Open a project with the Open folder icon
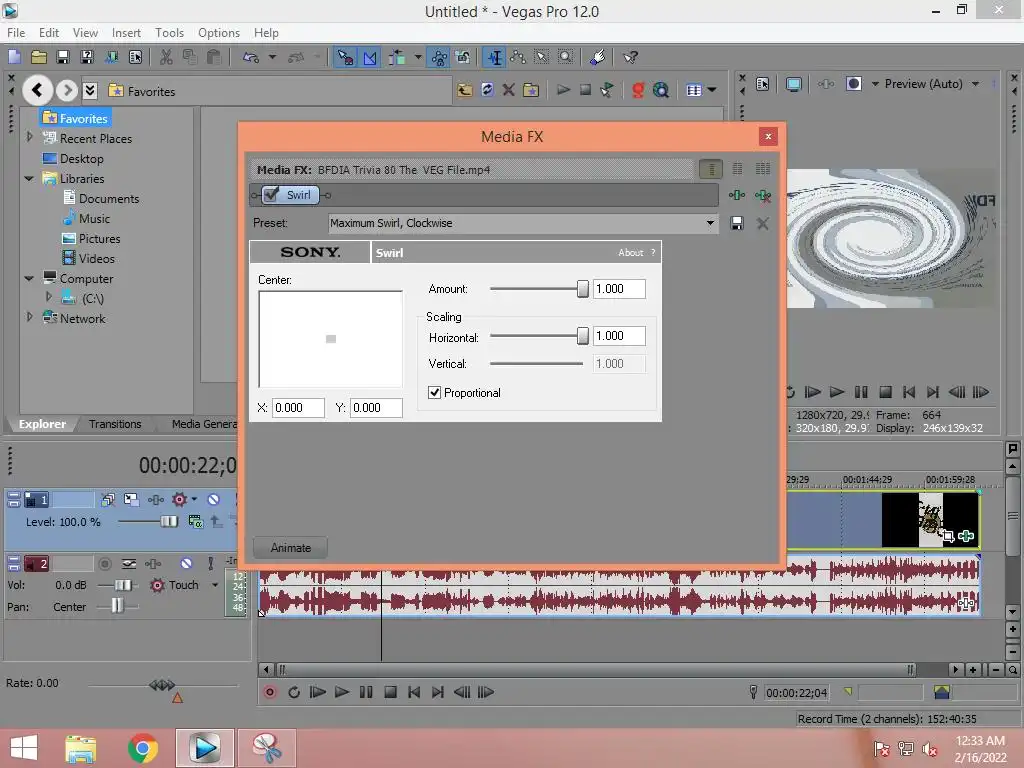Screen dimensions: 1024x768 point(39,57)
